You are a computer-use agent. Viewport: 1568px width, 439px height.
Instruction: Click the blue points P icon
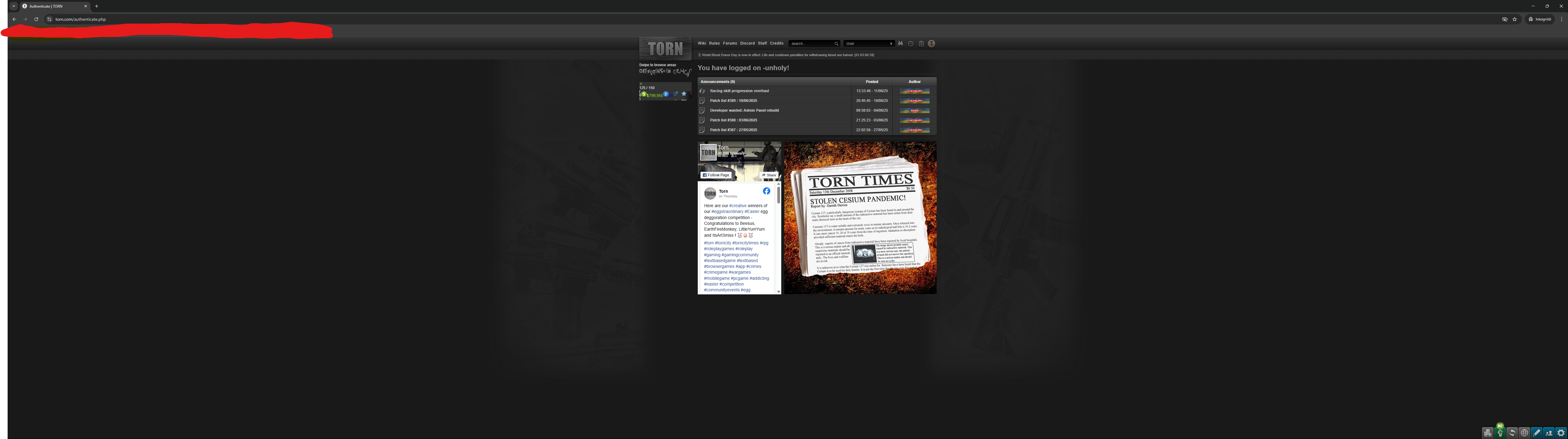click(x=666, y=94)
